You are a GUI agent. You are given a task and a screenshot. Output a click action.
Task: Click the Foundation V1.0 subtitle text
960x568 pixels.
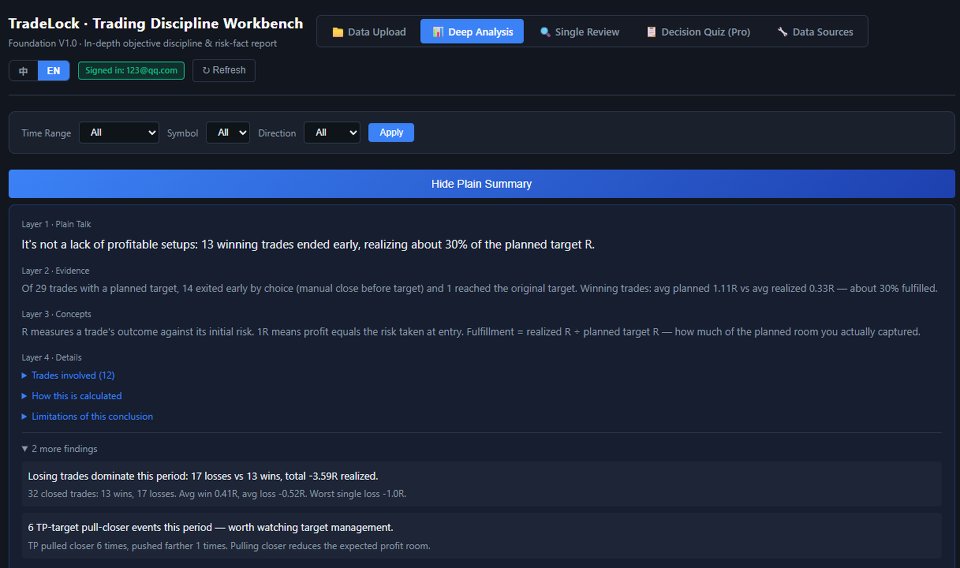143,43
